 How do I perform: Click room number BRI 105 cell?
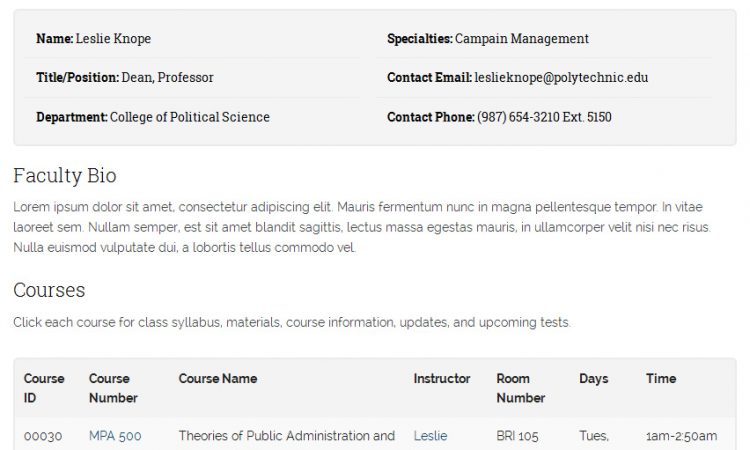tap(517, 436)
